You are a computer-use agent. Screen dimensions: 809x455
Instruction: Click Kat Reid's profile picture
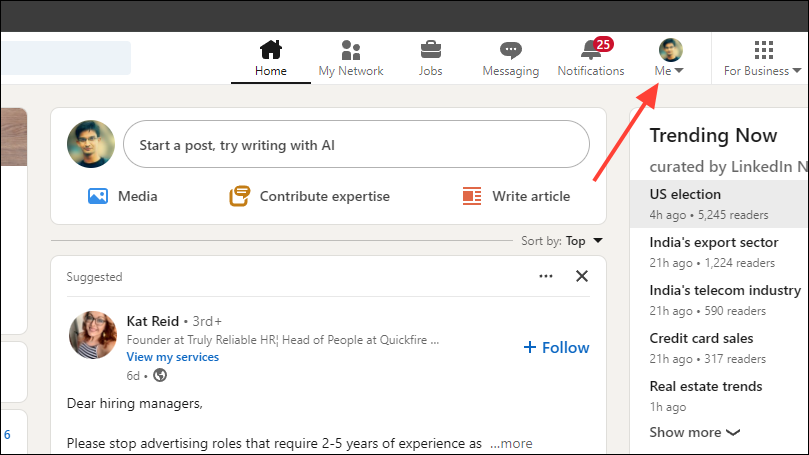pyautogui.click(x=93, y=335)
